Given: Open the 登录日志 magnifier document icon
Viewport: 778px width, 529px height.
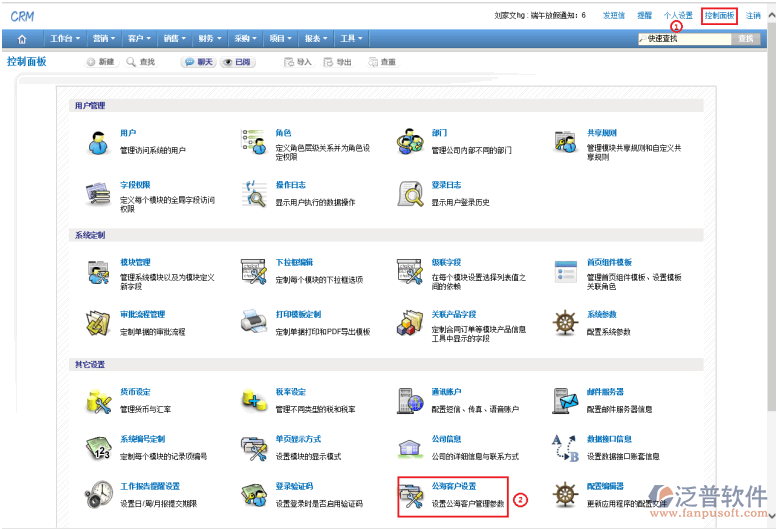Looking at the screenshot, I should 410,193.
